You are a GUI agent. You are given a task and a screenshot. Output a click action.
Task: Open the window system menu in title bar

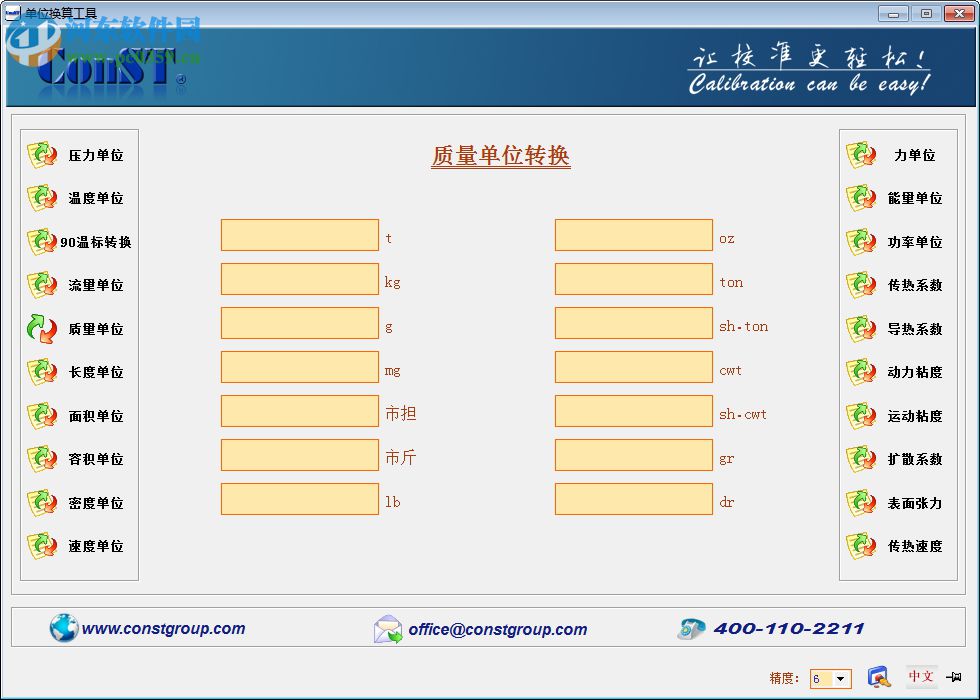tap(13, 13)
